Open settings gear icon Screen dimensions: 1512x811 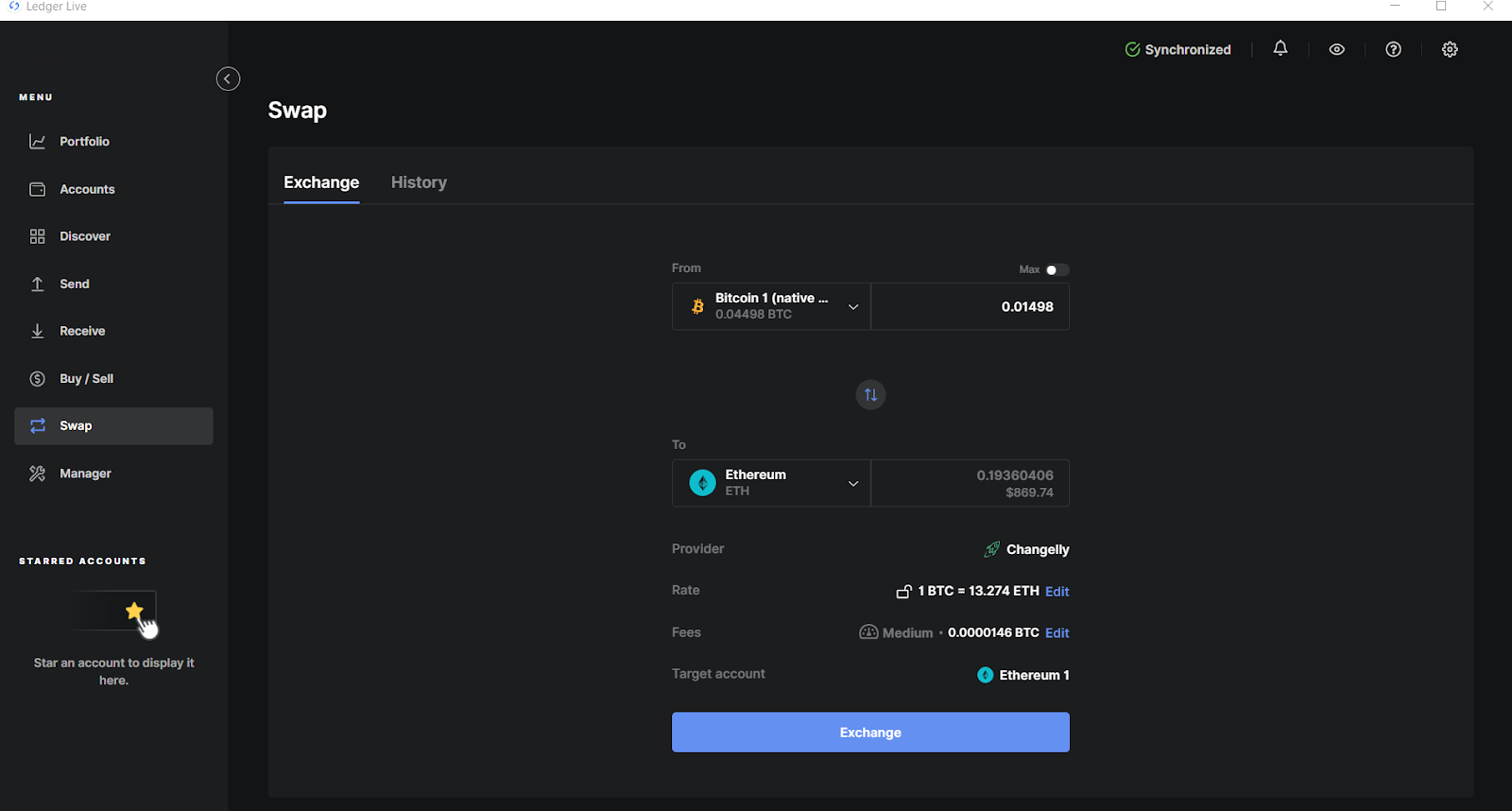(1450, 49)
